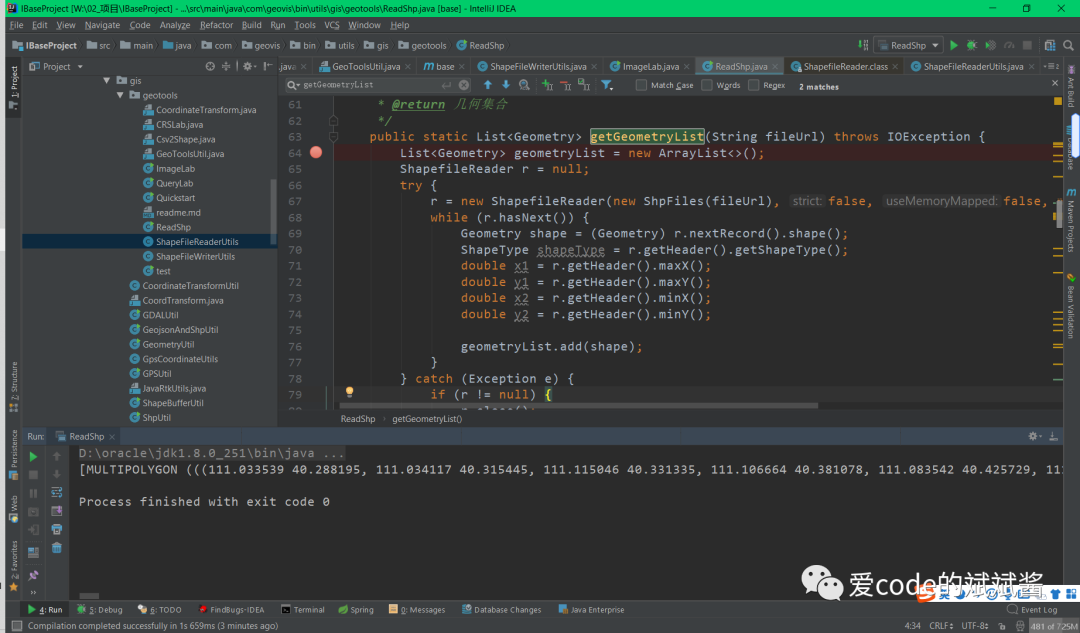Collapse the gis folder in the Project tree
This screenshot has width=1080, height=633.
click(x=107, y=81)
